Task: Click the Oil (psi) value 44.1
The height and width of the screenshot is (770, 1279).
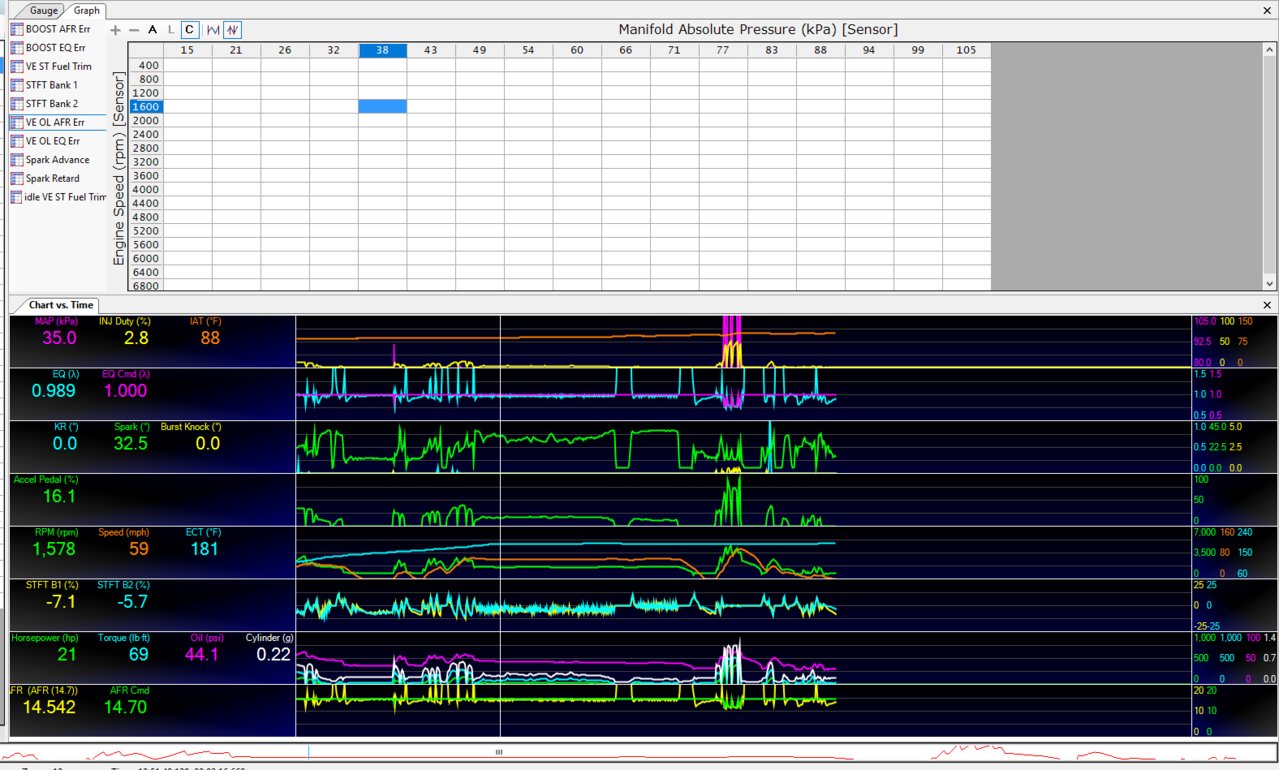Action: point(203,654)
